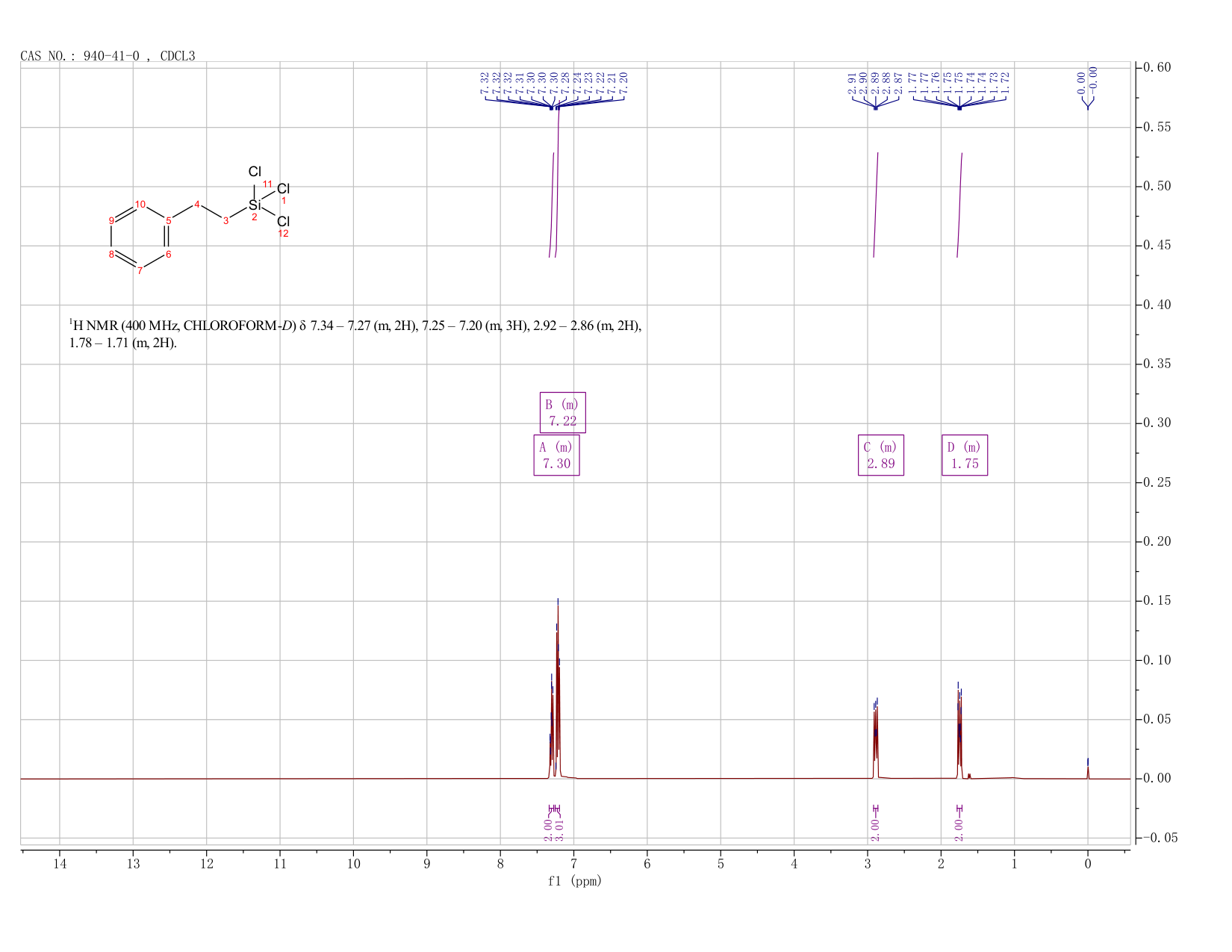
Task: Click the 5 tick label on ppm axis
Action: click(x=721, y=864)
